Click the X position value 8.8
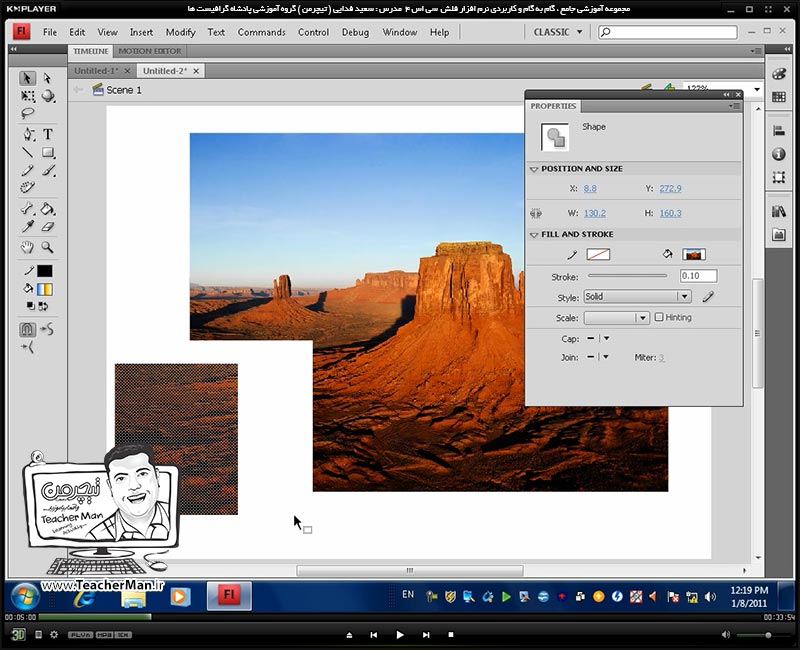Screen dimensions: 800x650 click(x=590, y=188)
